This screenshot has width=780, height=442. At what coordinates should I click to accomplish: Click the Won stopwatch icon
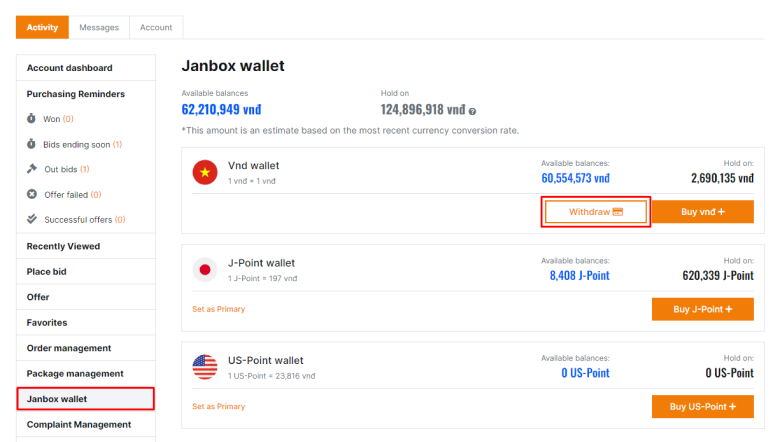tap(32, 119)
